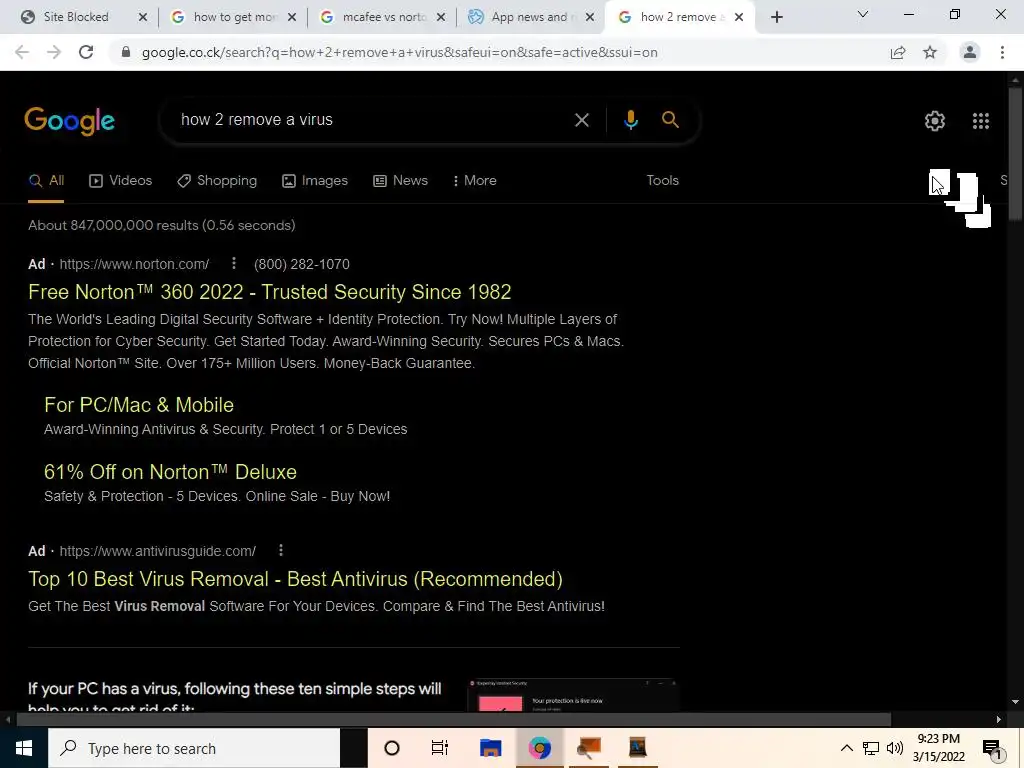Image resolution: width=1024 pixels, height=768 pixels.
Task: Open Chrome three-dot menu
Action: click(1002, 52)
